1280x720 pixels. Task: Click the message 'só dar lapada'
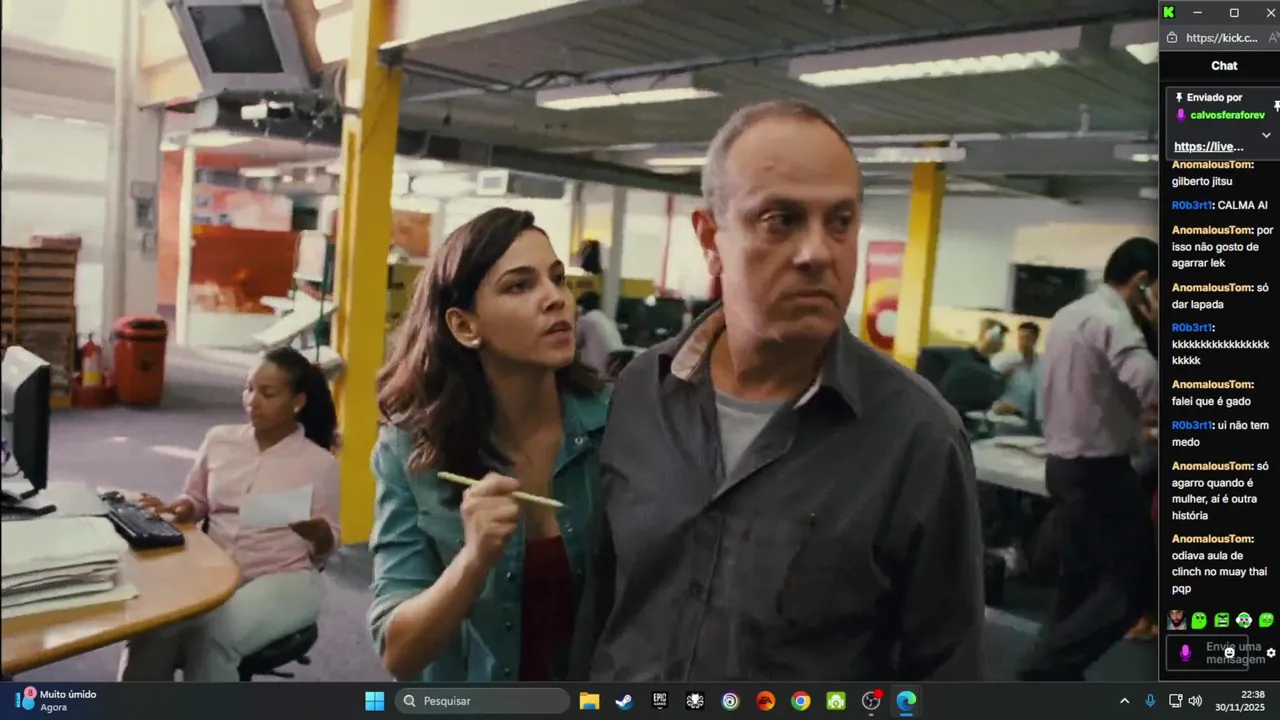[x=1221, y=296]
